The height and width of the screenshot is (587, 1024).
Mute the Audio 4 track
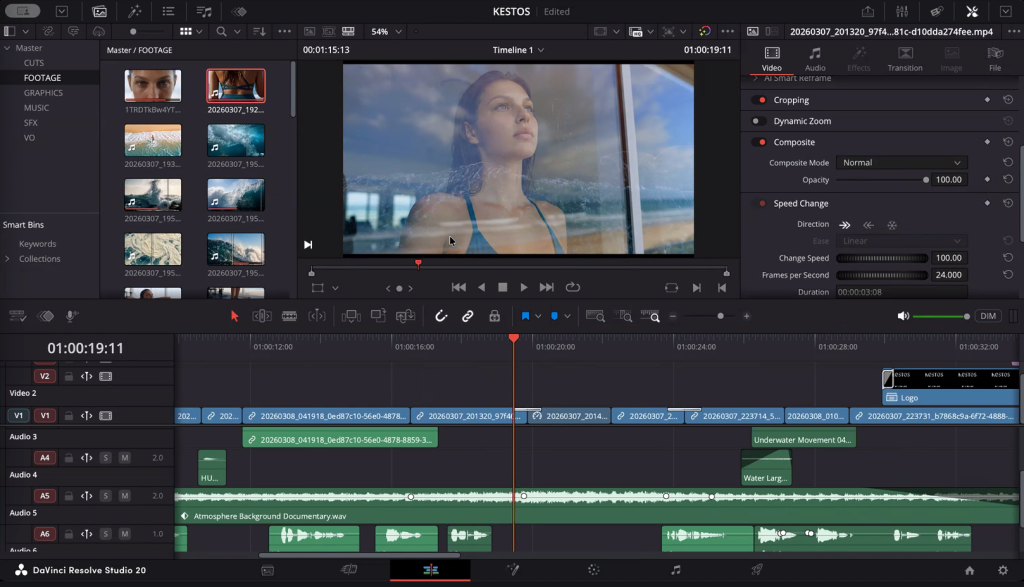click(x=124, y=457)
